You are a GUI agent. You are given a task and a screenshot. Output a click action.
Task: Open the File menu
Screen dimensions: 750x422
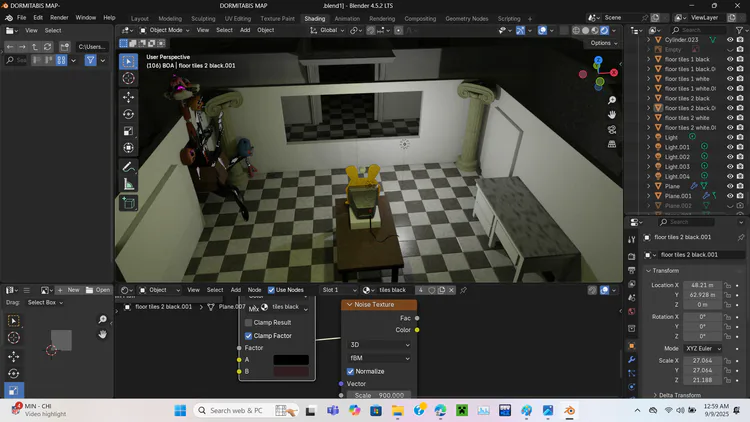pos(22,18)
